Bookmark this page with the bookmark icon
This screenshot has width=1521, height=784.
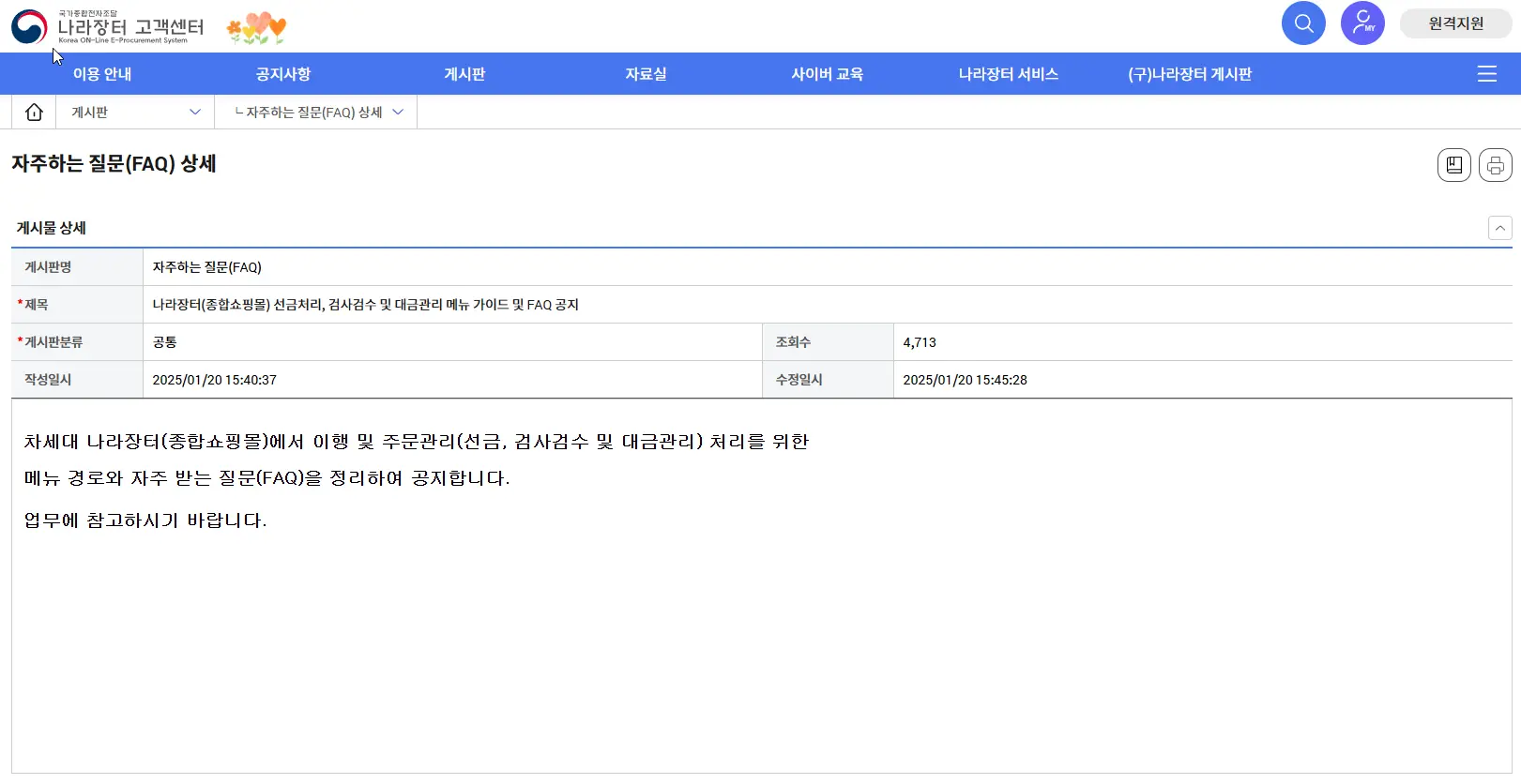1454,165
